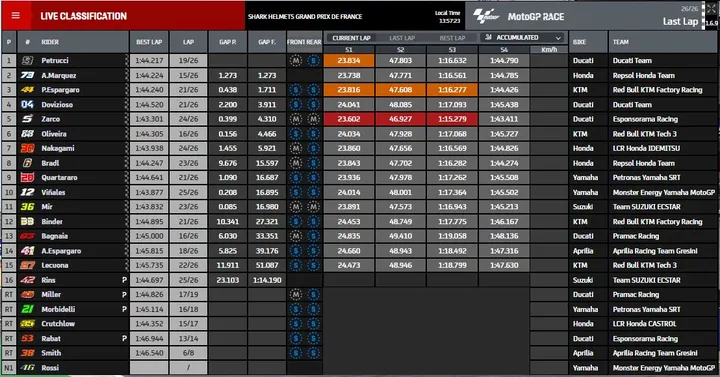Screen dimensions: 720x377
Task: Click A.Espargaro's S2 time 48.943
Action: point(401,251)
